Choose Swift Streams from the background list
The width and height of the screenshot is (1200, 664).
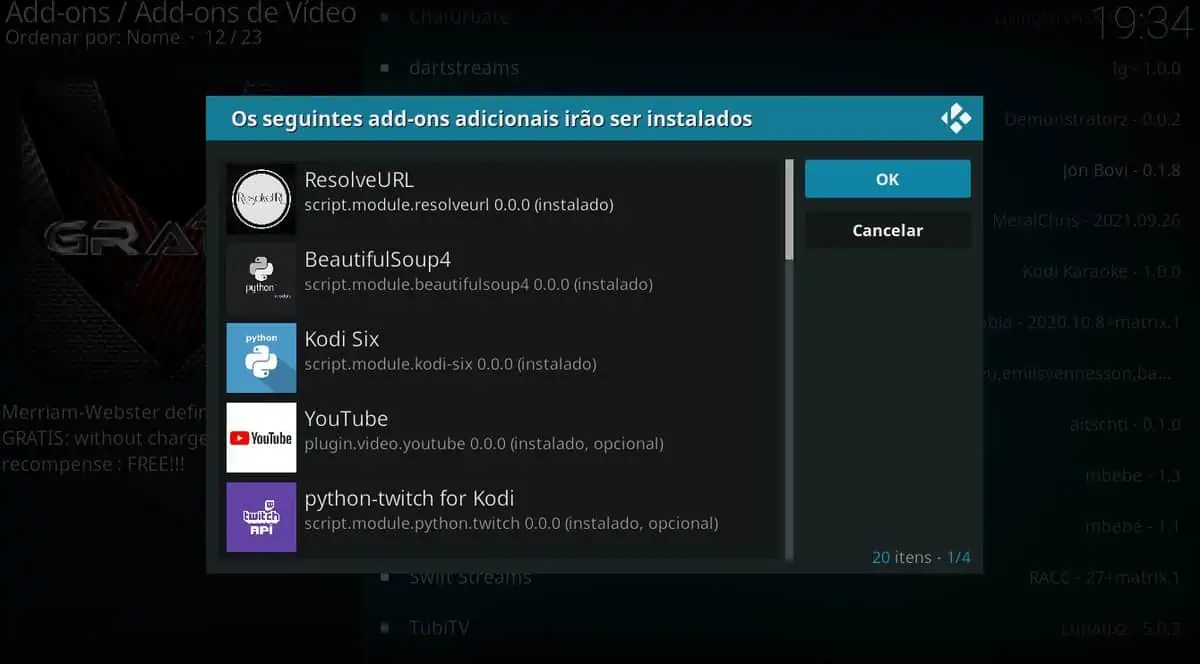(471, 577)
